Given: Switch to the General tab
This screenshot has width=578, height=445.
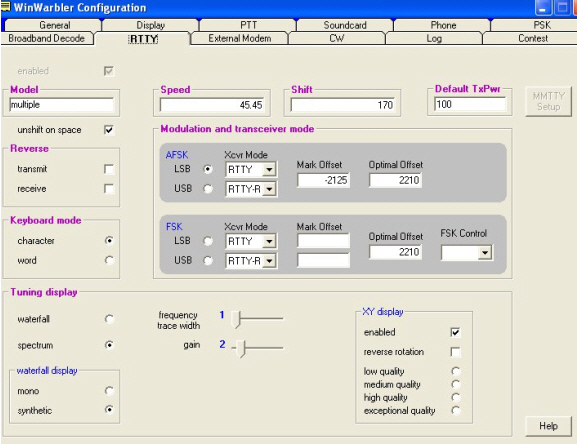Looking at the screenshot, I should (x=55, y=25).
